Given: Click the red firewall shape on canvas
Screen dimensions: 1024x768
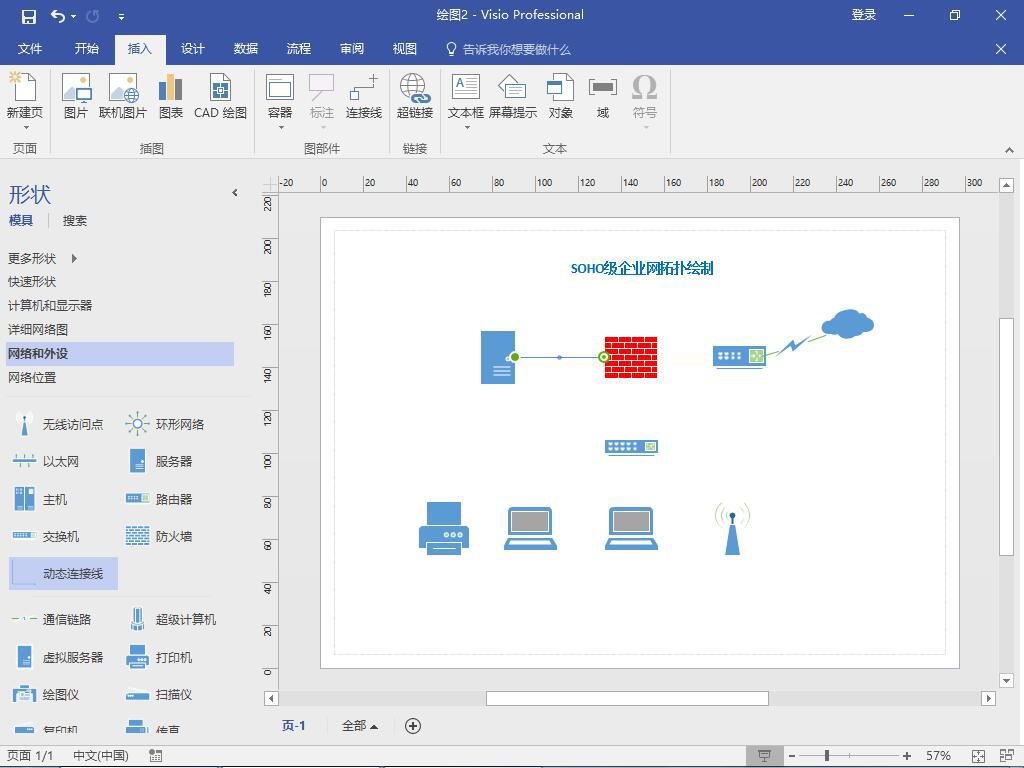Looking at the screenshot, I should pos(631,357).
